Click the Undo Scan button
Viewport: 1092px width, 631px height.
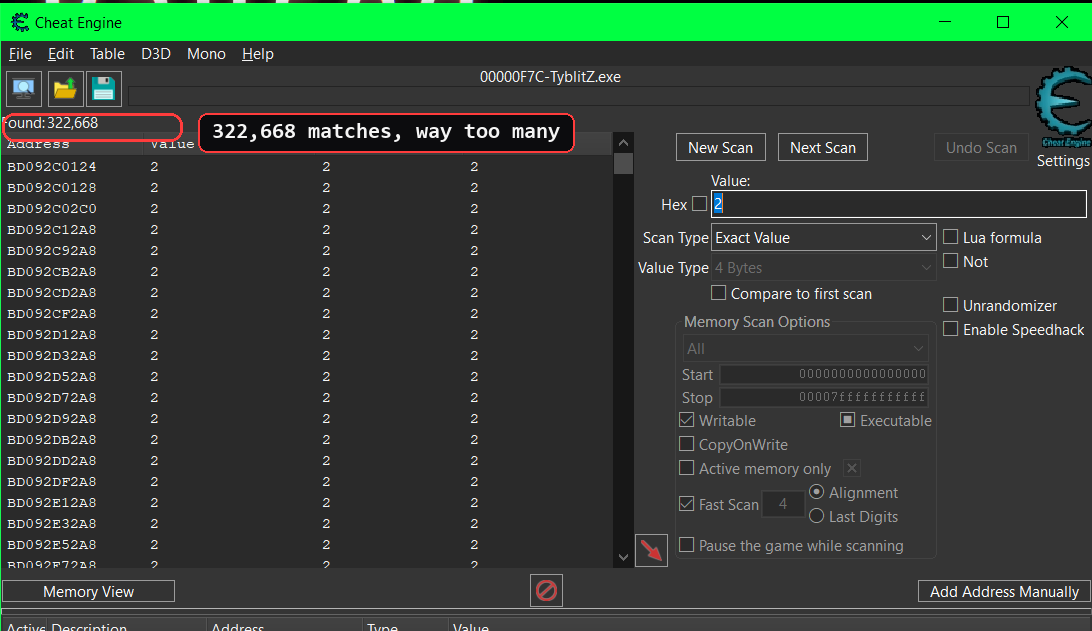pos(981,147)
